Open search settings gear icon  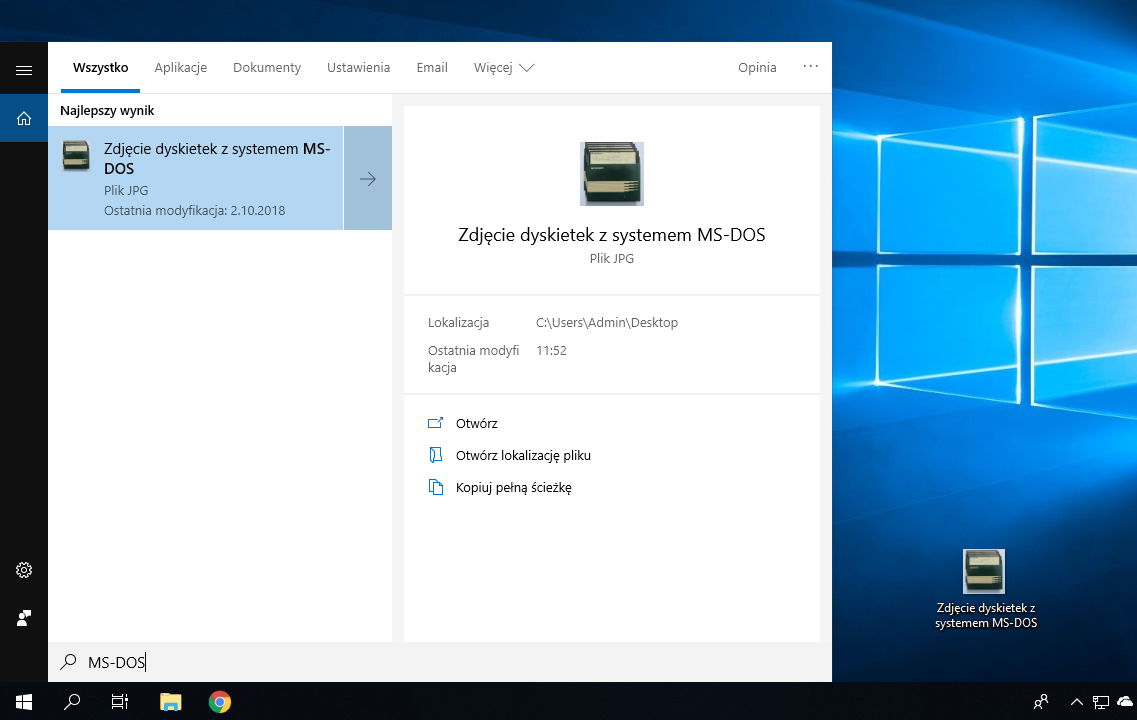pyautogui.click(x=24, y=570)
